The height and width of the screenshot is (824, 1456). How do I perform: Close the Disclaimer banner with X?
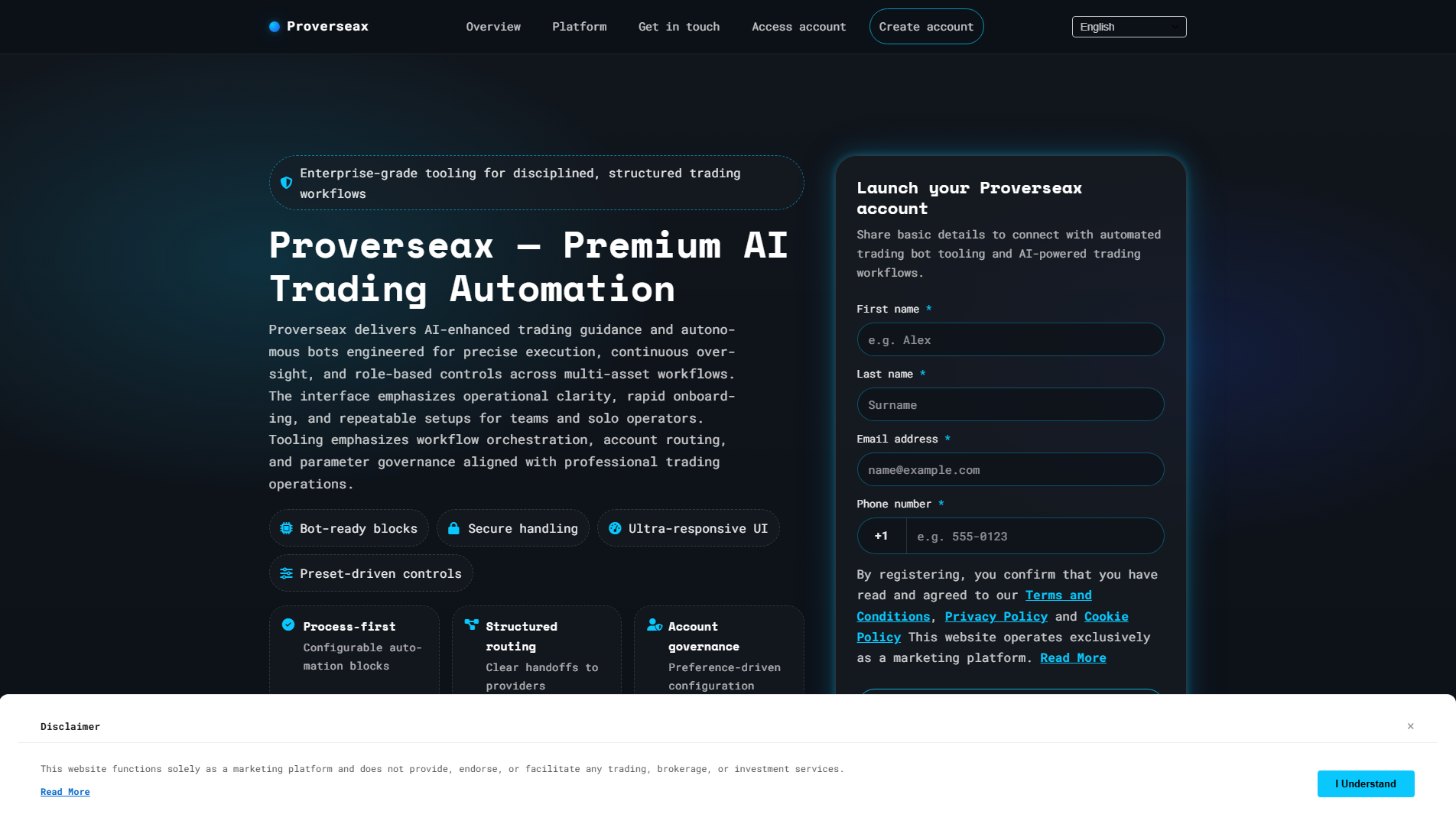pyautogui.click(x=1411, y=726)
